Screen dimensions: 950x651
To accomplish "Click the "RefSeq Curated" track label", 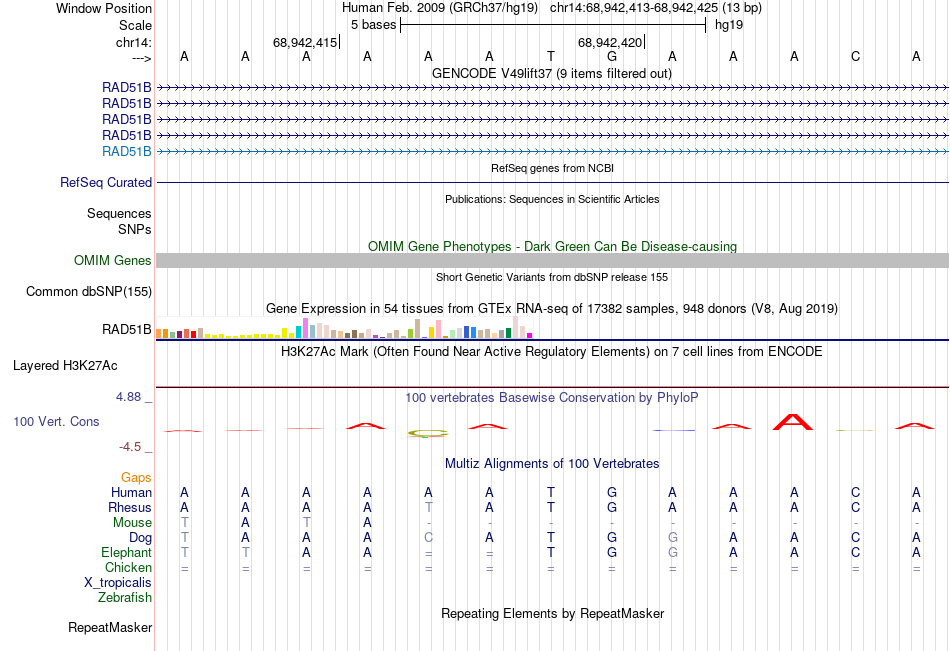I will click(106, 182).
